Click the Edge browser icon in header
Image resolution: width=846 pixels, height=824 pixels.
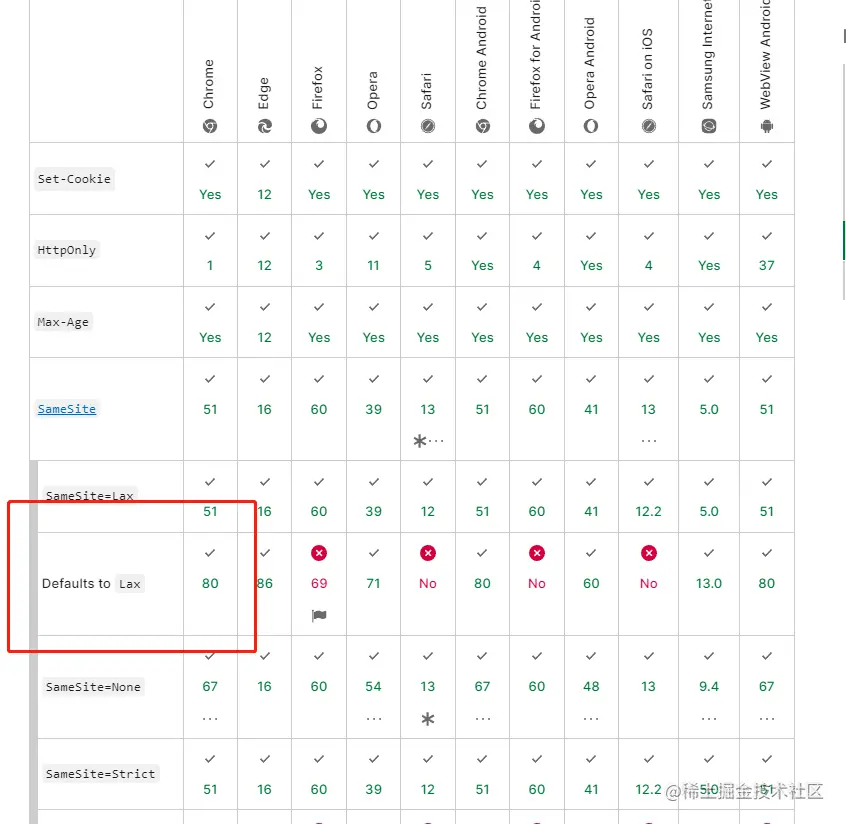[x=264, y=127]
